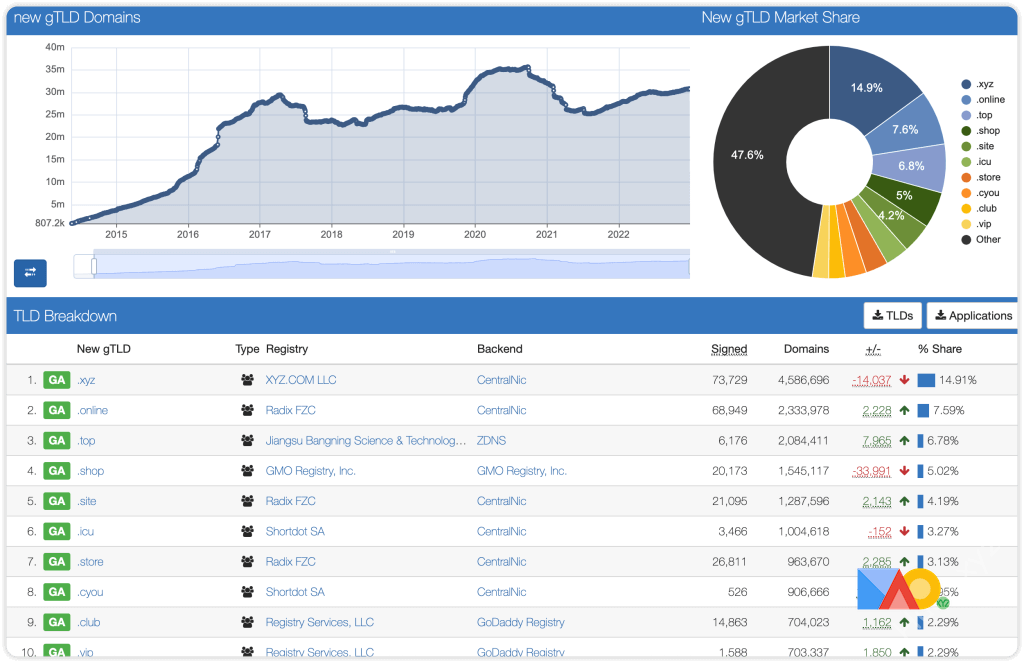Open the XYZ.COM LLC registry link
The width and height of the screenshot is (1024, 663).
click(x=301, y=380)
